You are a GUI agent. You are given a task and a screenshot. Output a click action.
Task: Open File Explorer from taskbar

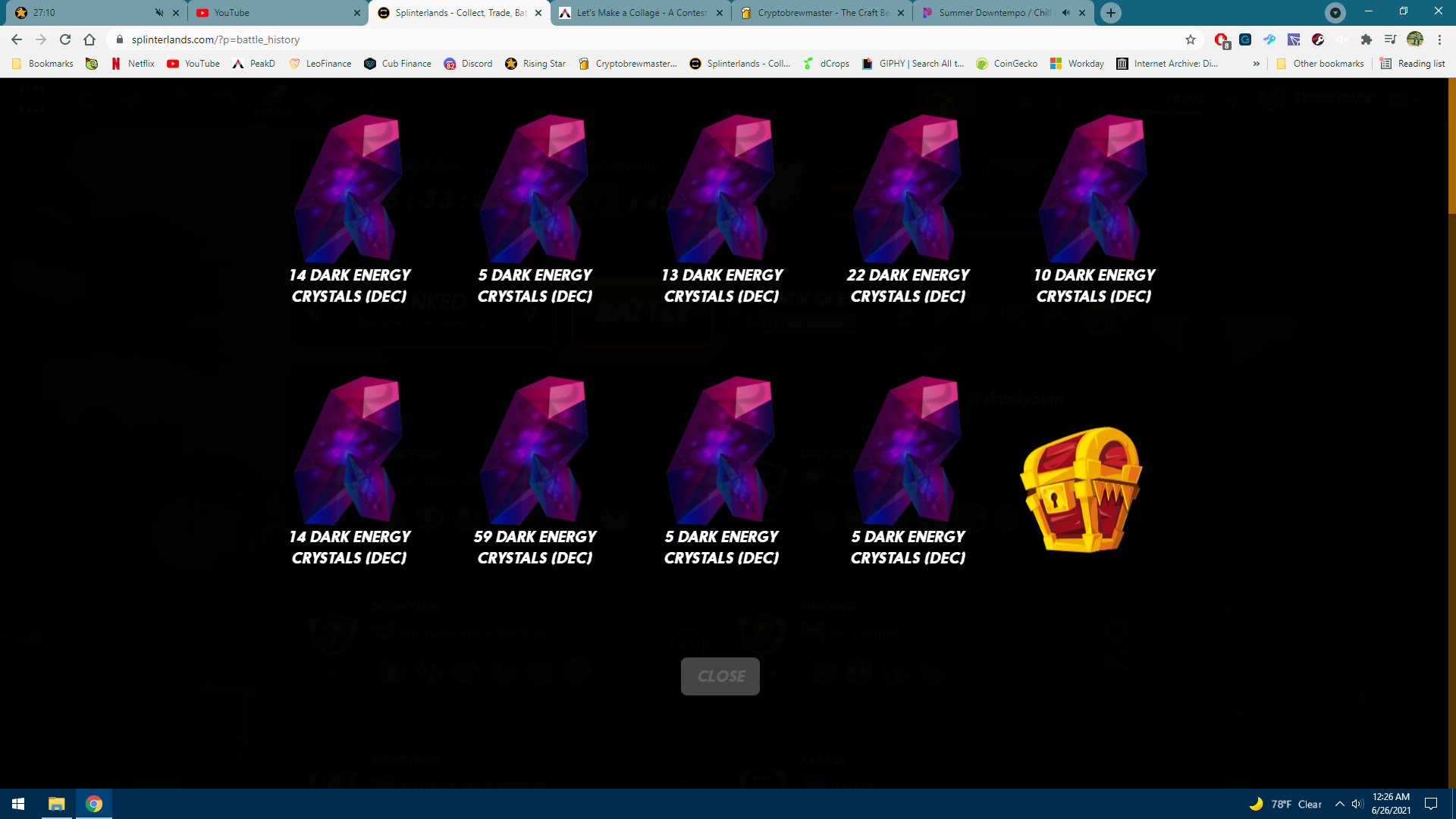[57, 804]
